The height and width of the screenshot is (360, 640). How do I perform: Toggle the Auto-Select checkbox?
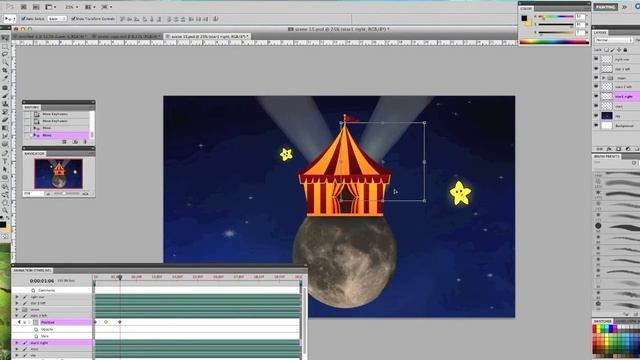point(23,19)
